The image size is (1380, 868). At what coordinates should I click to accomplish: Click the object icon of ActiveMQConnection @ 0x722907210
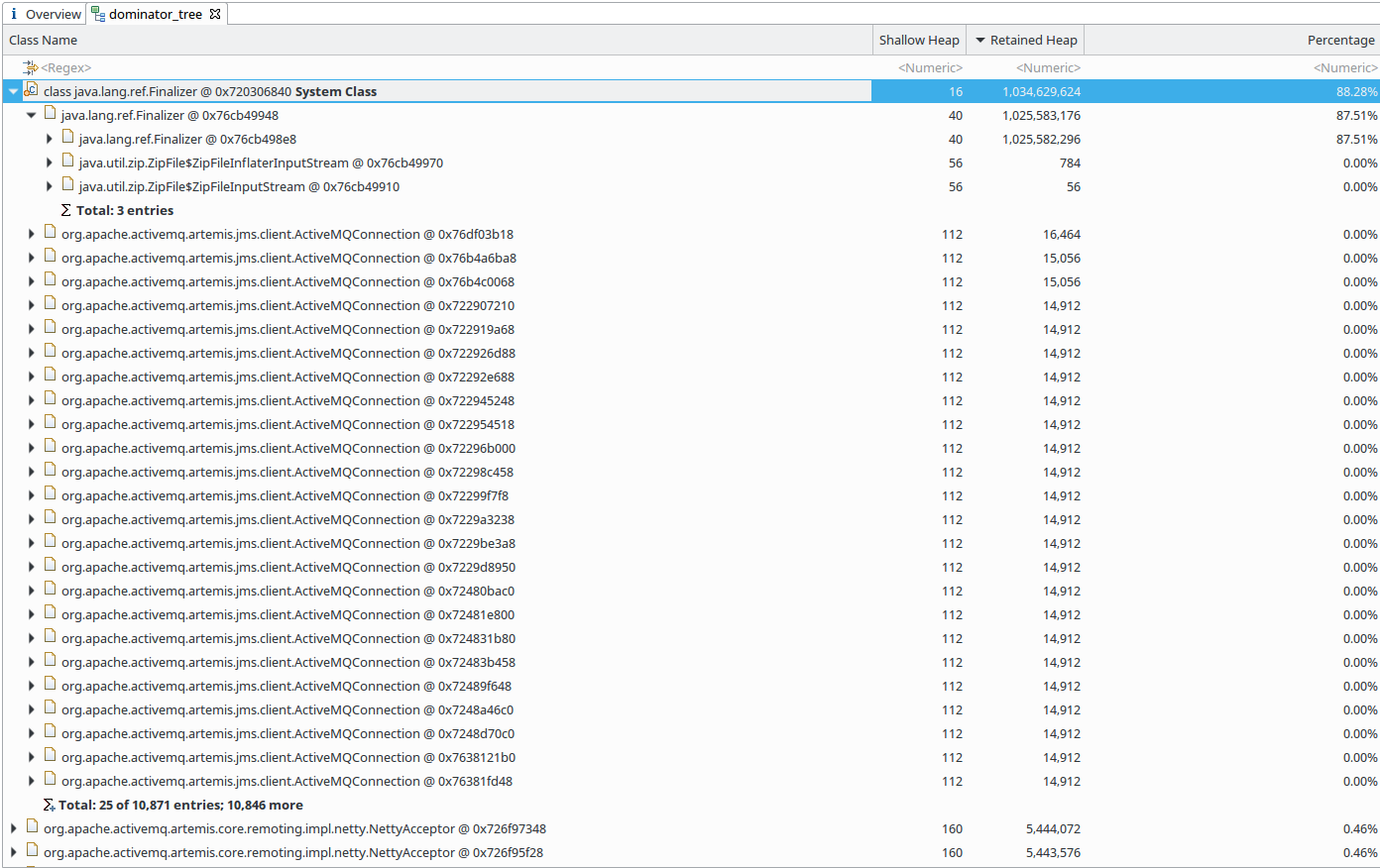pos(50,304)
